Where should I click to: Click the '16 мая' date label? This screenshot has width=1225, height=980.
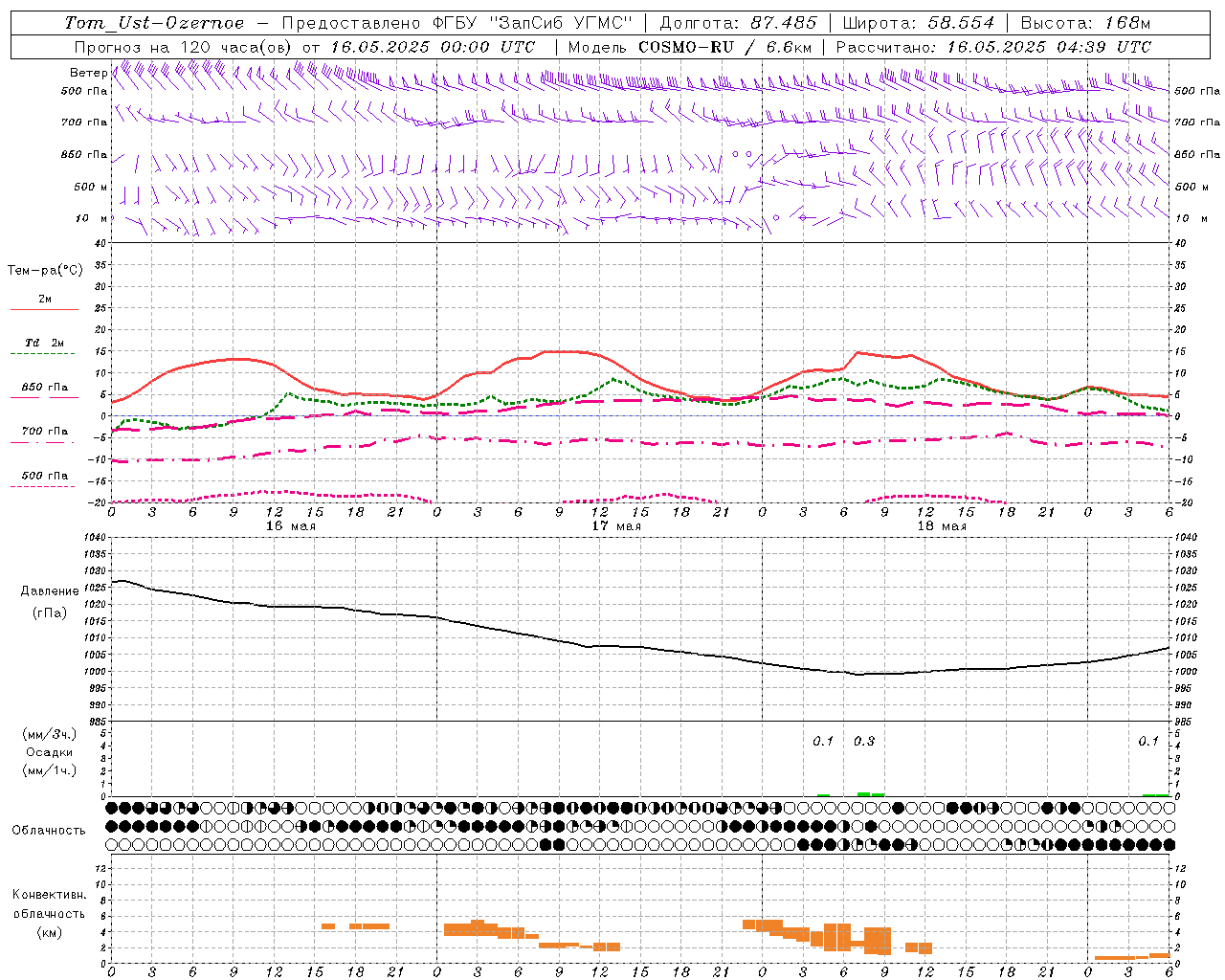click(291, 526)
